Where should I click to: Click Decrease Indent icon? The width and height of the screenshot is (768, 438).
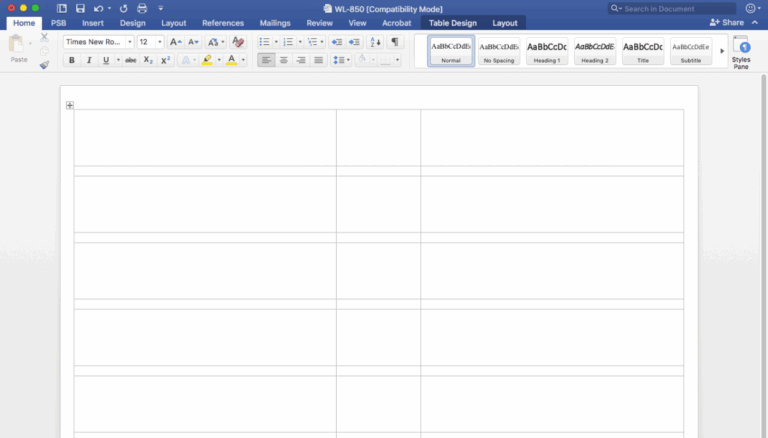click(x=336, y=42)
